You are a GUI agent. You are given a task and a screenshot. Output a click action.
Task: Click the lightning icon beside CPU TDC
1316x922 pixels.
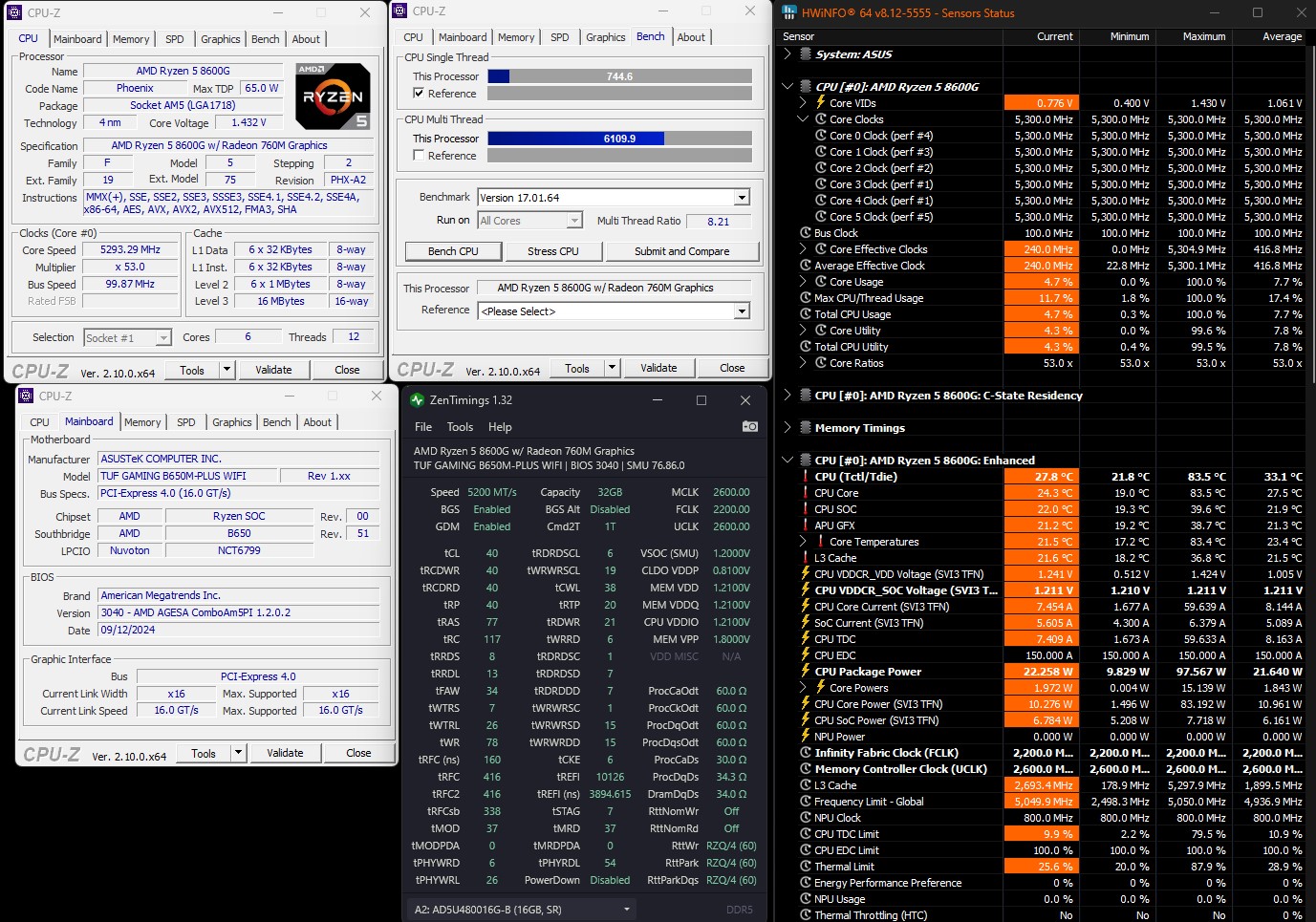click(x=806, y=639)
